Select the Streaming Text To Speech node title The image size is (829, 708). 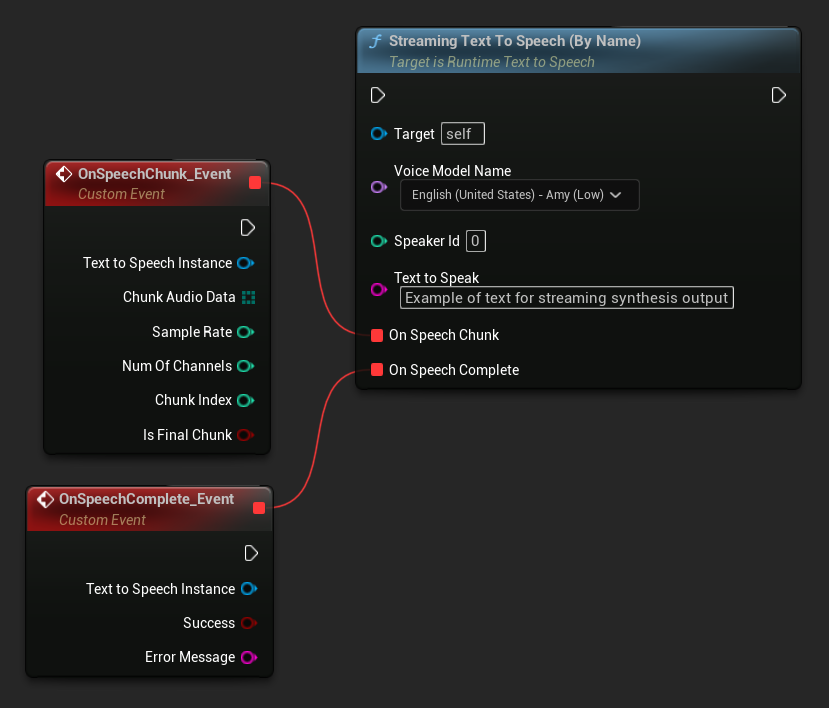(514, 41)
